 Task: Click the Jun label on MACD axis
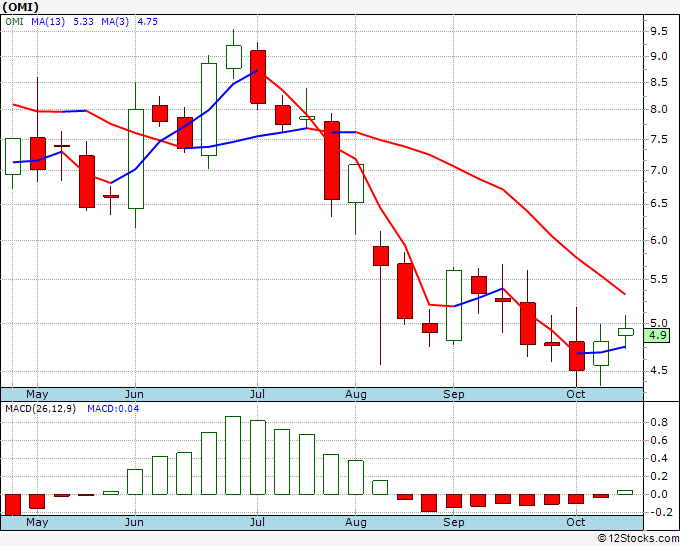click(x=134, y=522)
